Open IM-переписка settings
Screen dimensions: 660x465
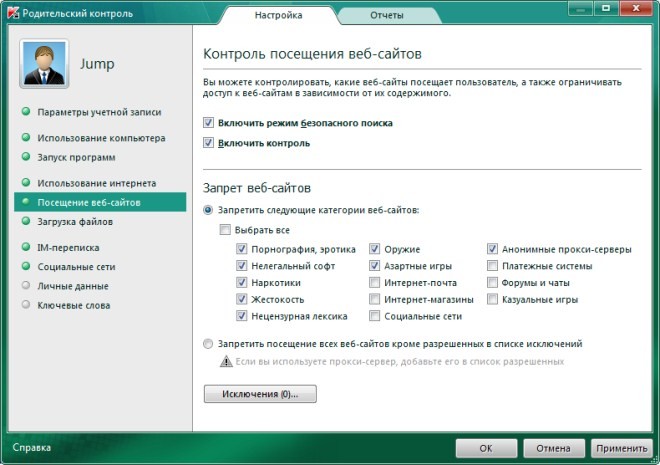[x=68, y=247]
